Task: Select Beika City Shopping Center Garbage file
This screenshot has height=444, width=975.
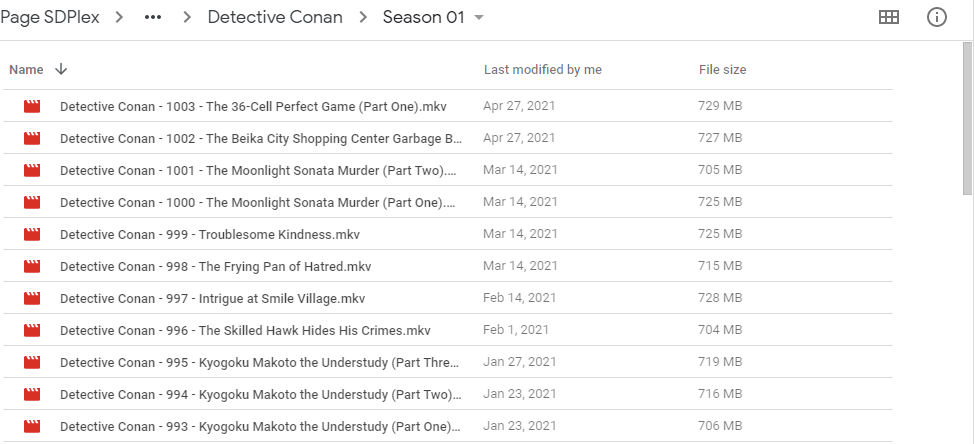Action: tap(261, 138)
